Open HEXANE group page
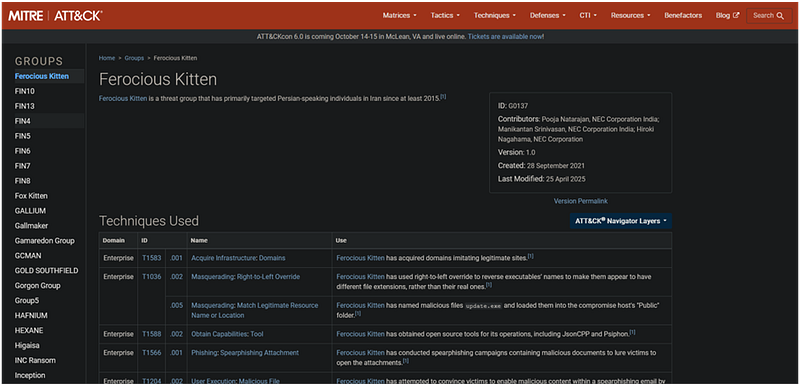Screen dimensions: 800x386 29,330
